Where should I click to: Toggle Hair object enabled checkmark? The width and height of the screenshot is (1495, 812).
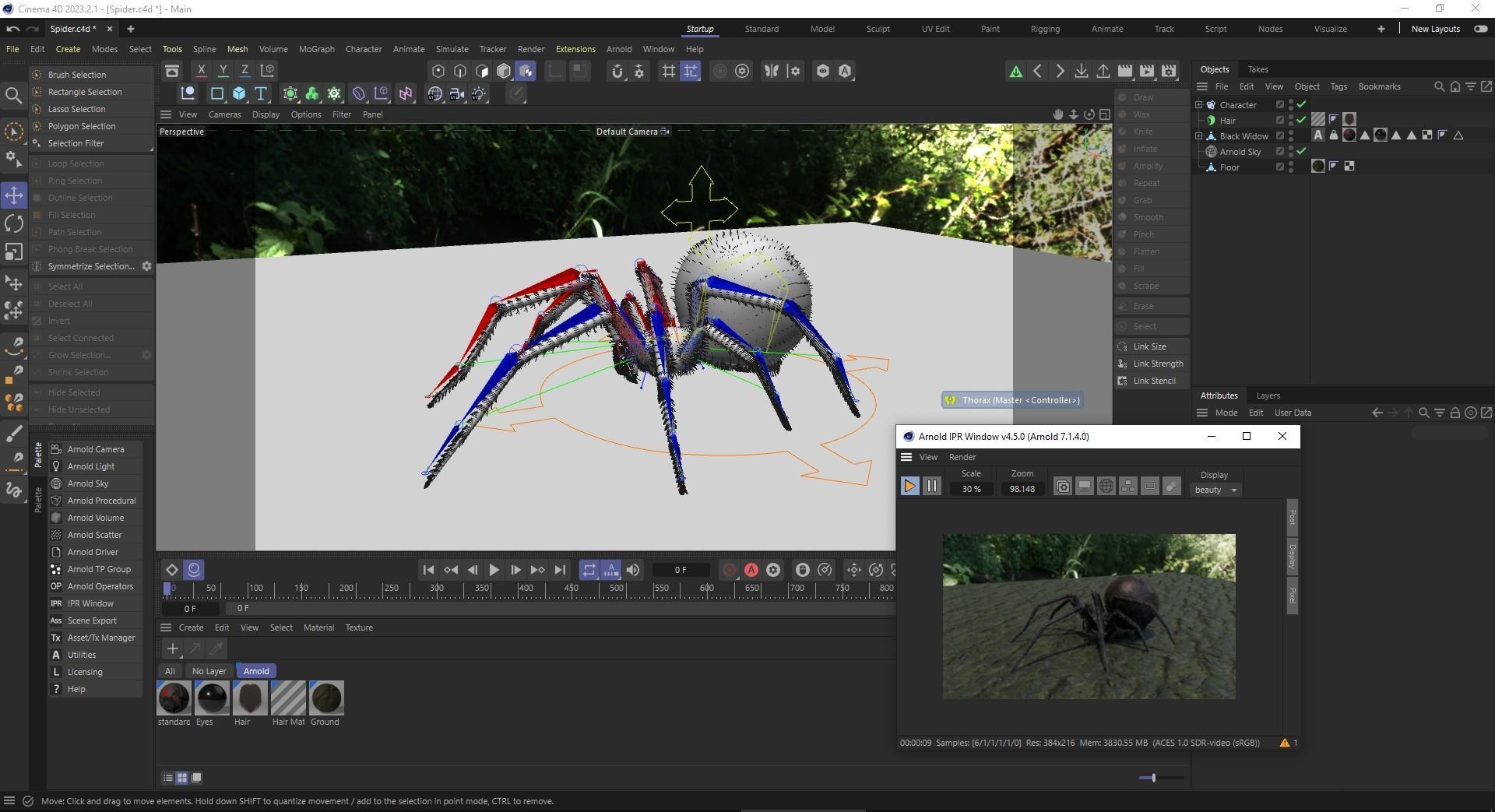click(1301, 120)
